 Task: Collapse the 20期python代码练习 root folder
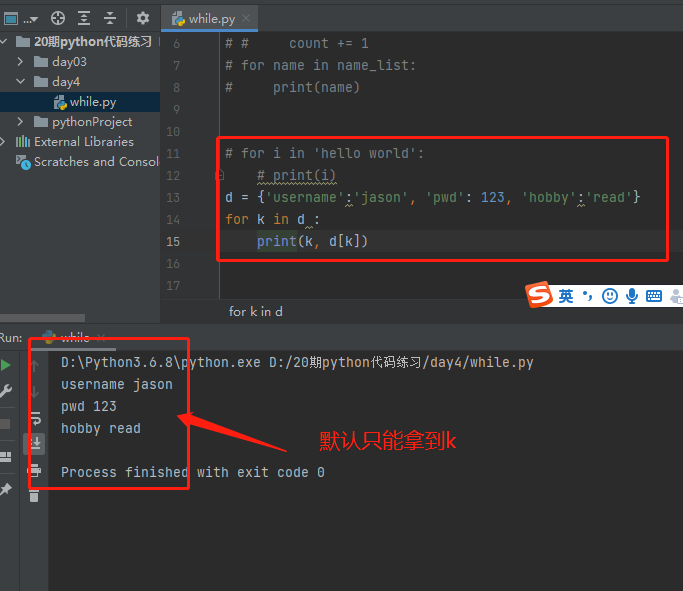[x=4, y=42]
